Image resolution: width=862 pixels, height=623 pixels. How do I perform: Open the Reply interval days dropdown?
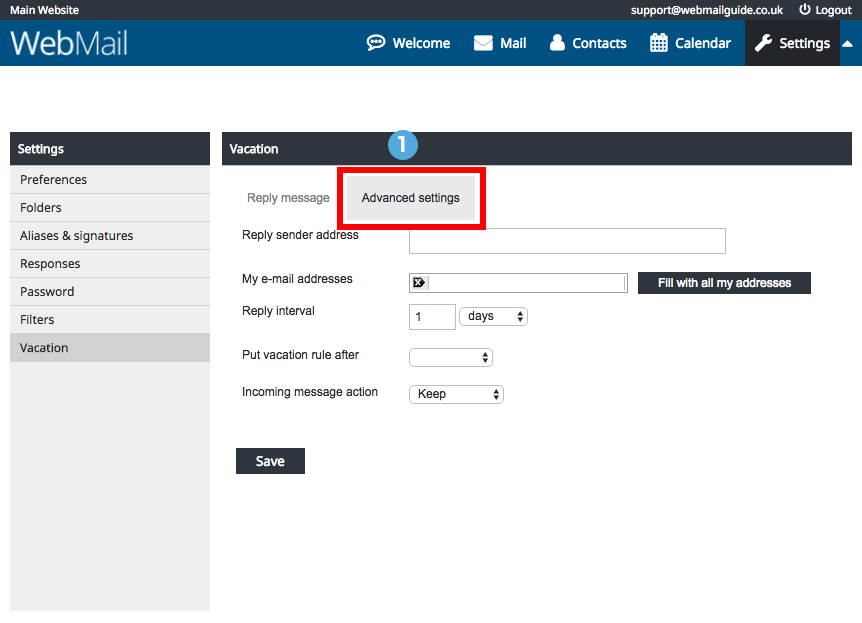tap(493, 316)
